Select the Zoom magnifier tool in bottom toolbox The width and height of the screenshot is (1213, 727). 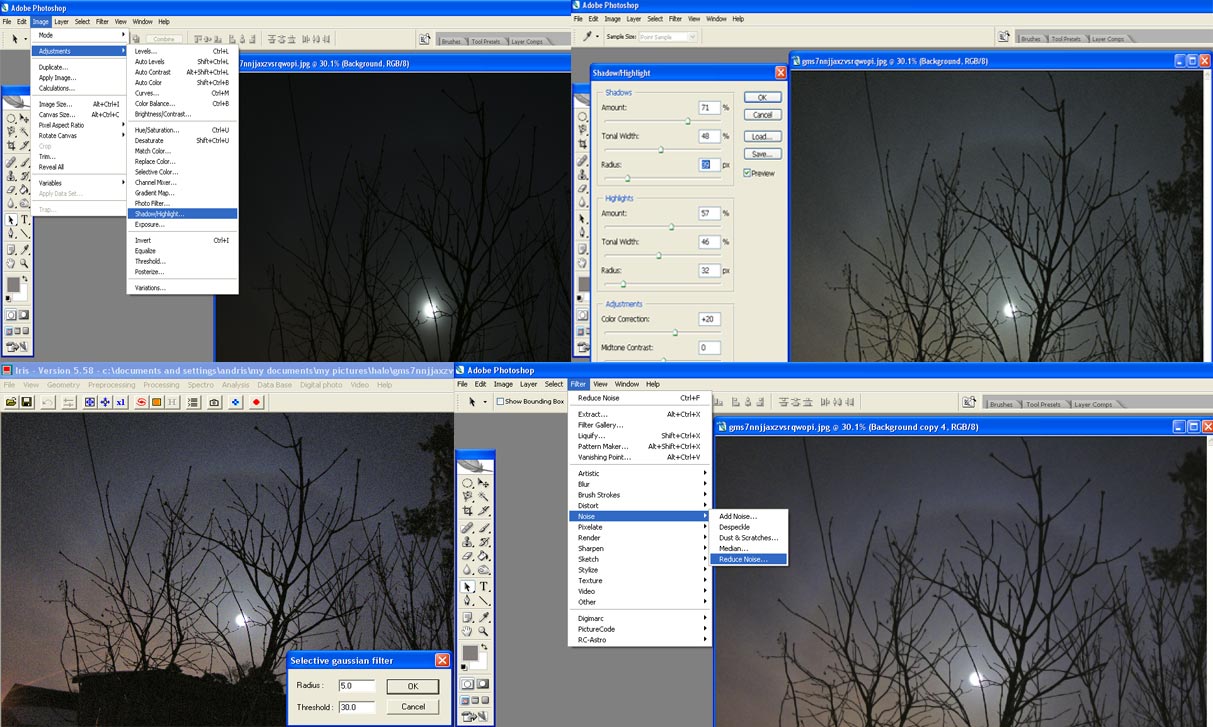point(484,632)
